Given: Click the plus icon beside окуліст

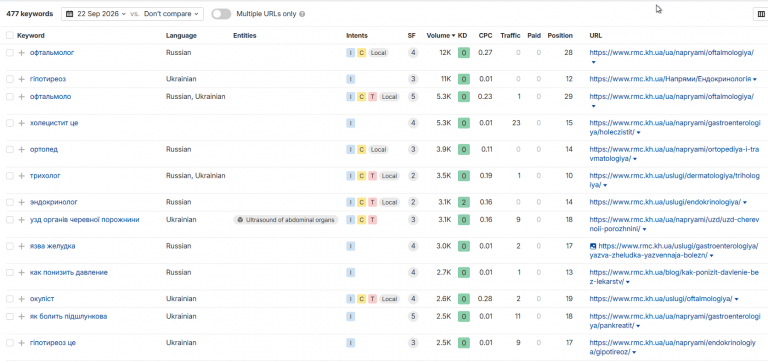Looking at the screenshot, I should [22, 299].
